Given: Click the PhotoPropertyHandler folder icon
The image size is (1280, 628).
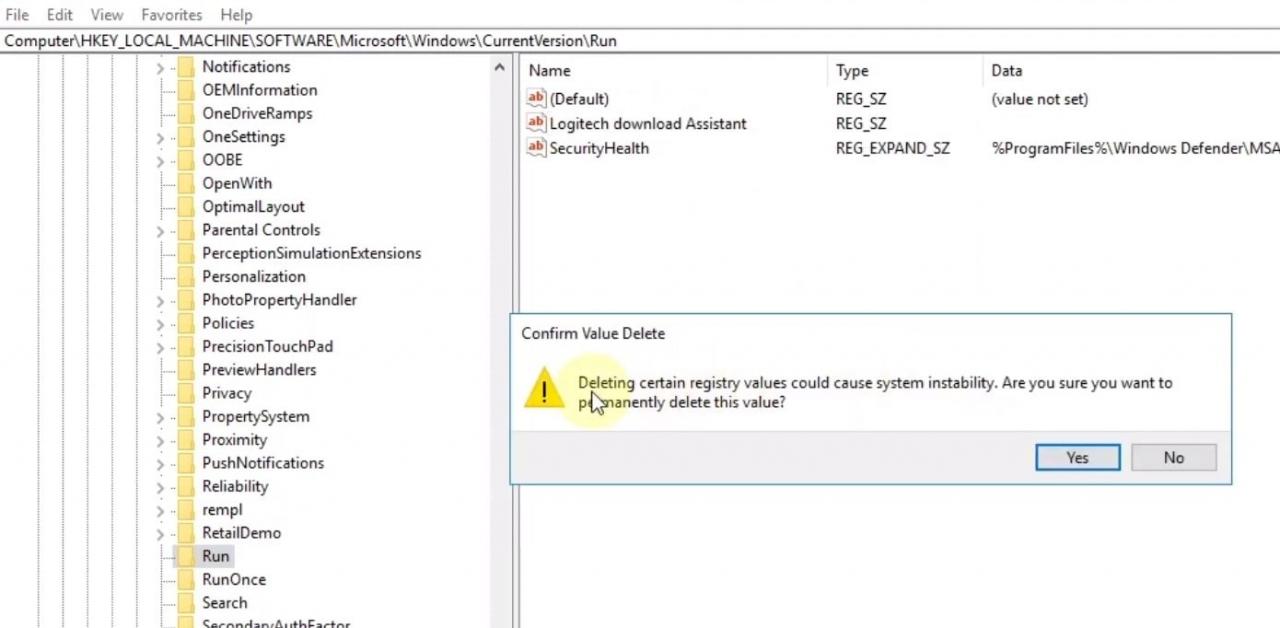Looking at the screenshot, I should tap(186, 300).
